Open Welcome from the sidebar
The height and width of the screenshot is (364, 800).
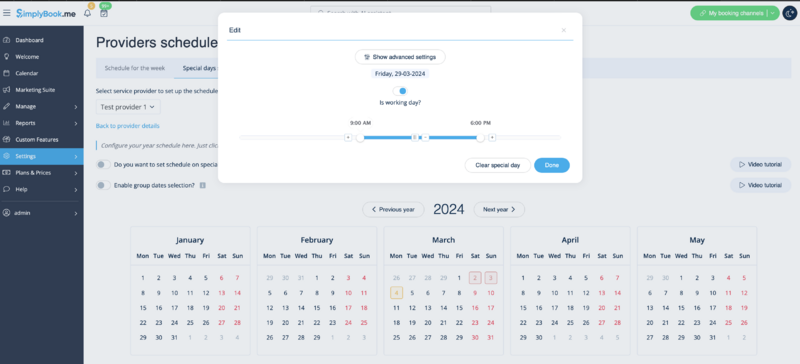[x=41, y=57]
